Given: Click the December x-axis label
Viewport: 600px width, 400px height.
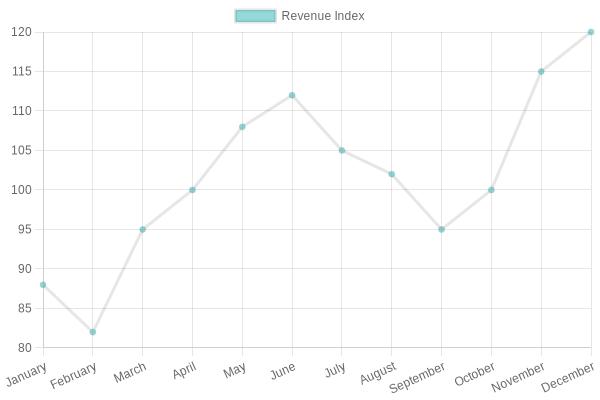Looking at the screenshot, I should (568, 377).
